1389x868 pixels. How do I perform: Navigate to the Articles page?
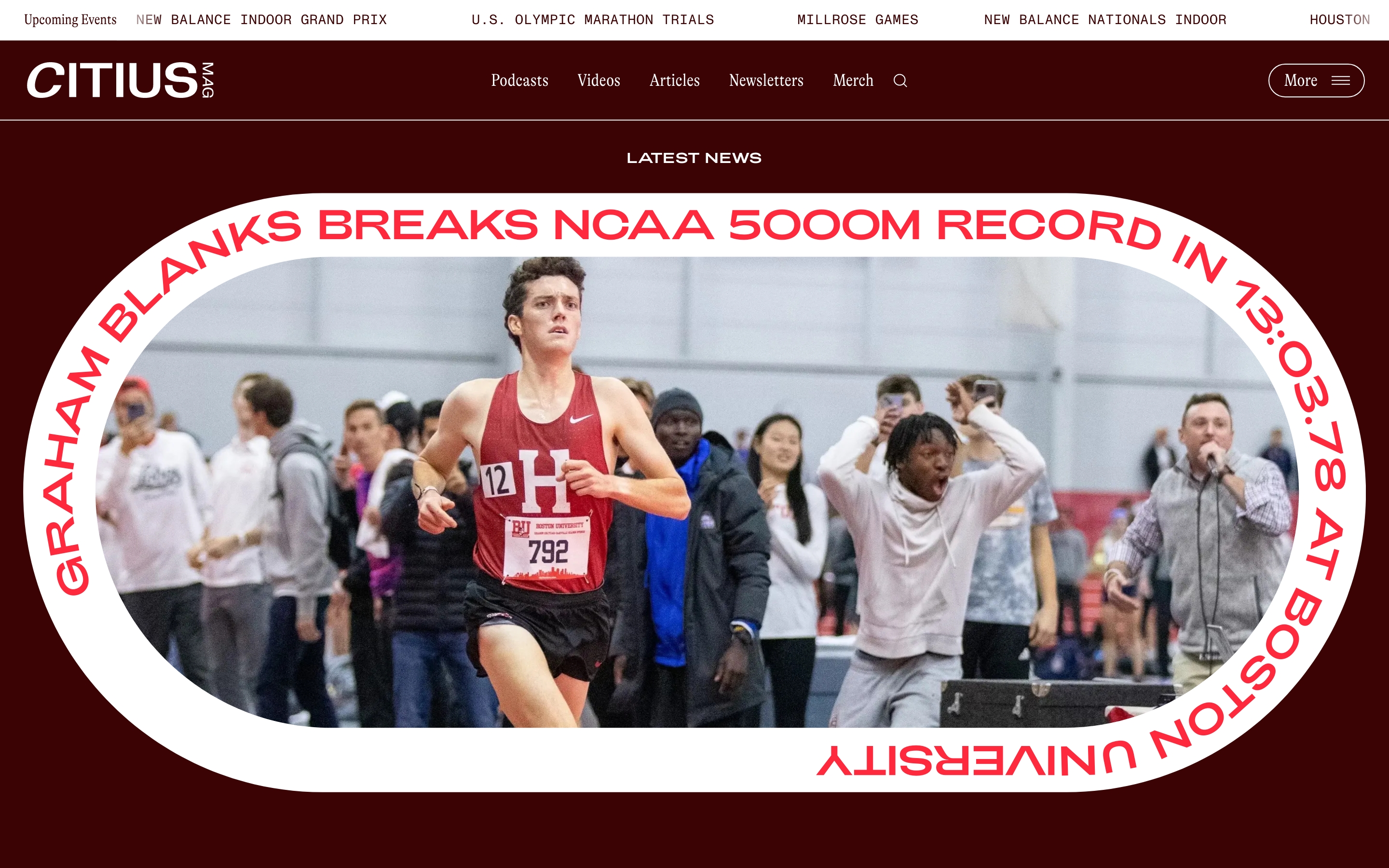tap(674, 81)
